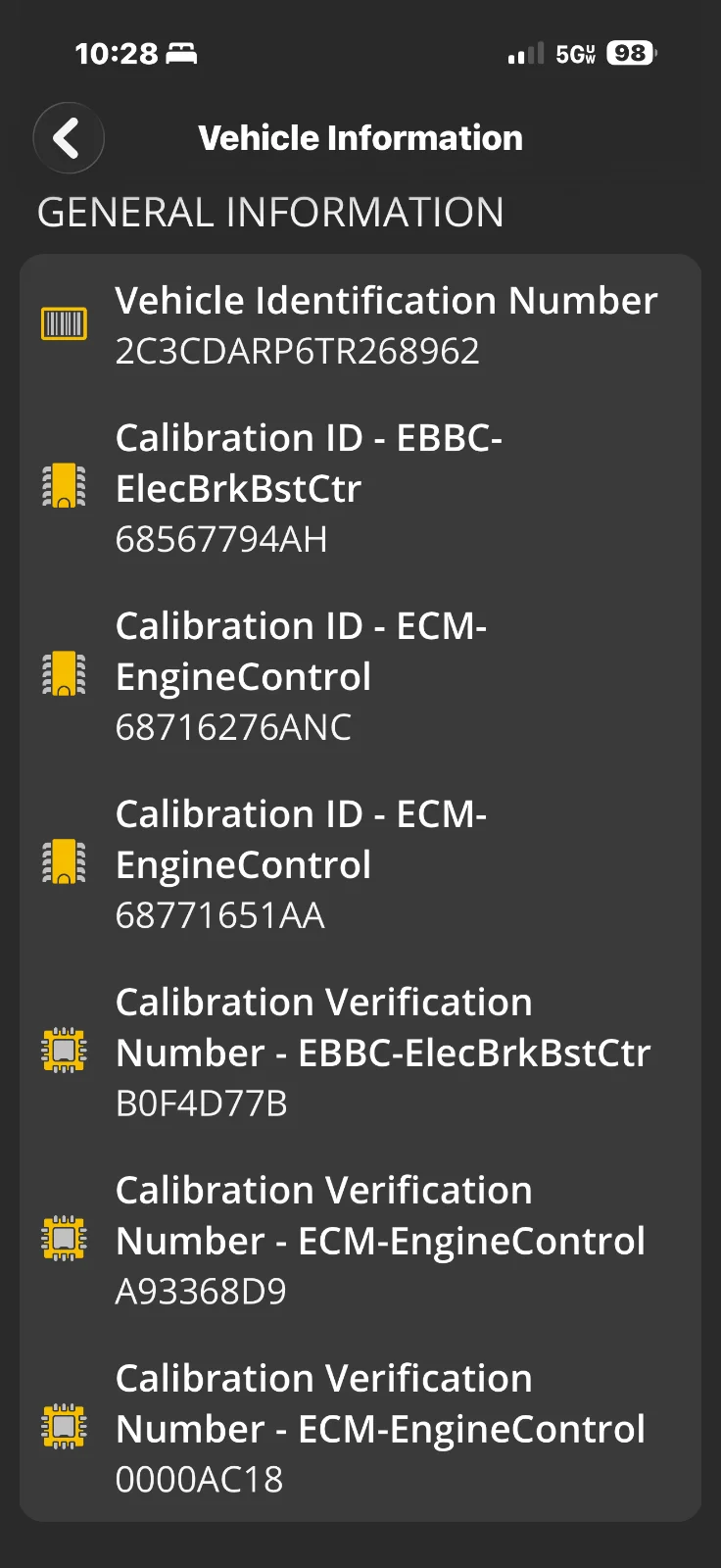
Task: Tap the calibration ID value 68716276ANC
Action: (x=233, y=727)
